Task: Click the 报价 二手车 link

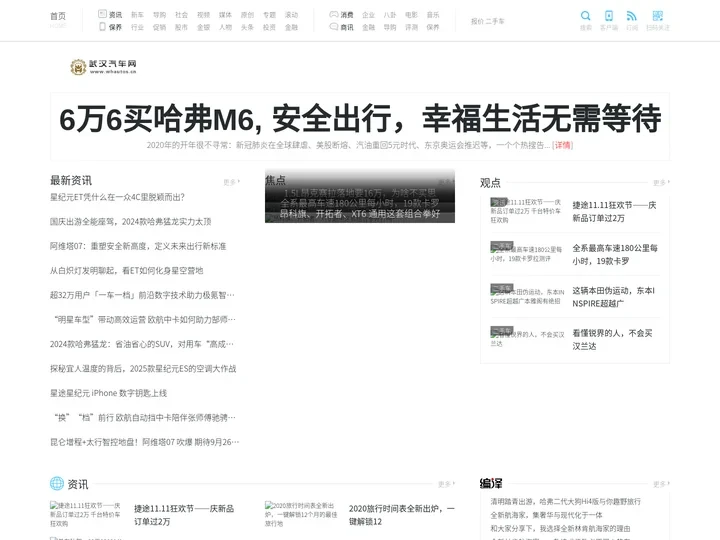Action: tap(488, 21)
